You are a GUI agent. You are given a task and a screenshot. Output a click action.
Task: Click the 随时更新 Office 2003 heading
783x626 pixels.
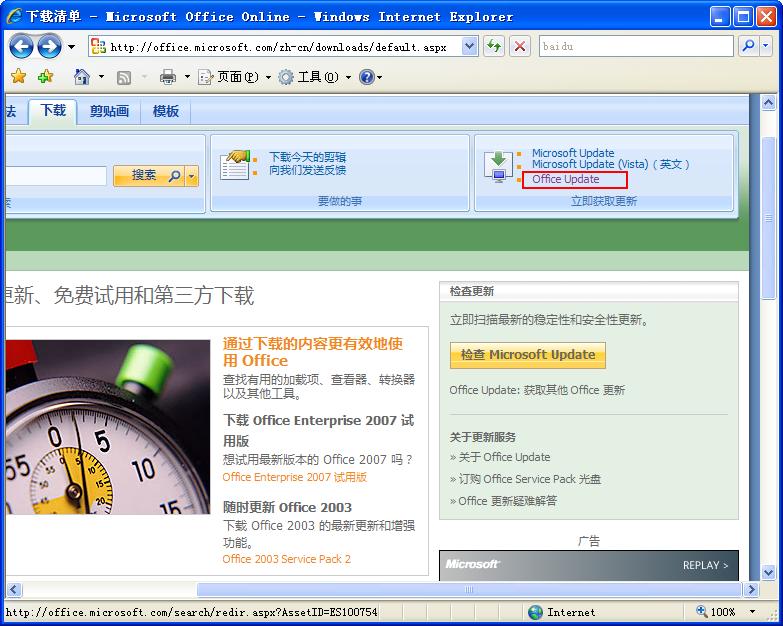point(287,507)
